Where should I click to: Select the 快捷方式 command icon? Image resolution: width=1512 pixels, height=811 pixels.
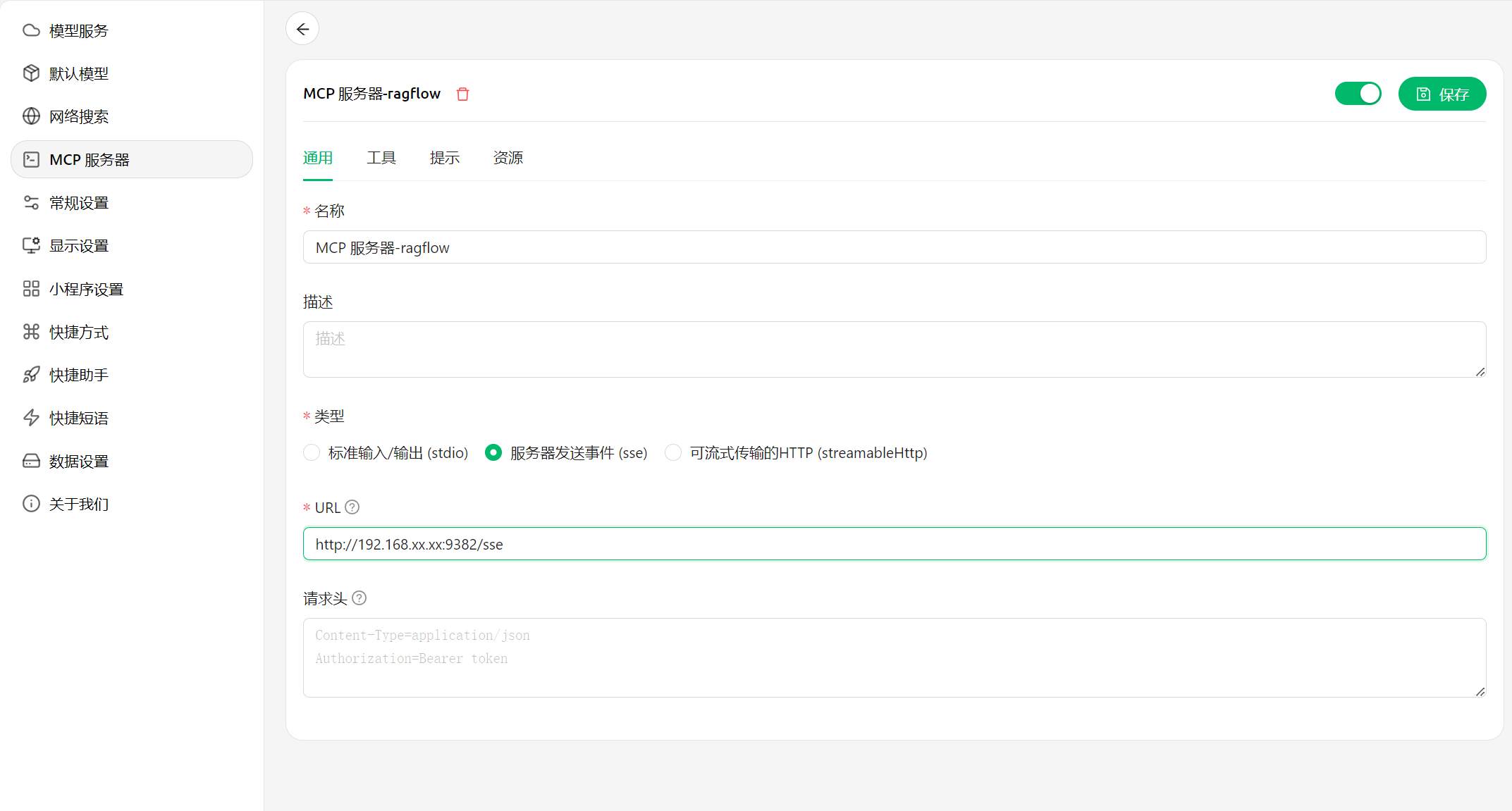31,331
